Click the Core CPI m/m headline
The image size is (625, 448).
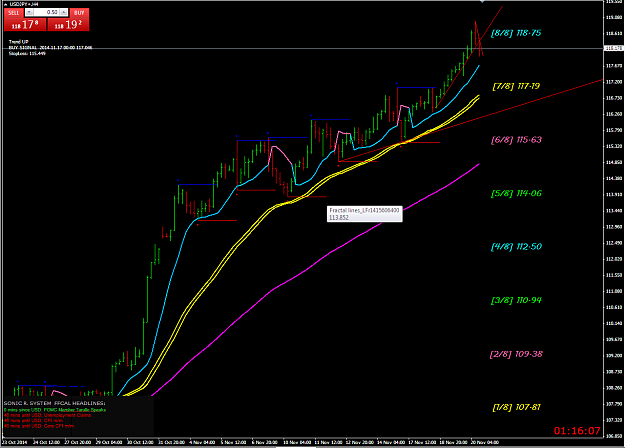[39, 426]
